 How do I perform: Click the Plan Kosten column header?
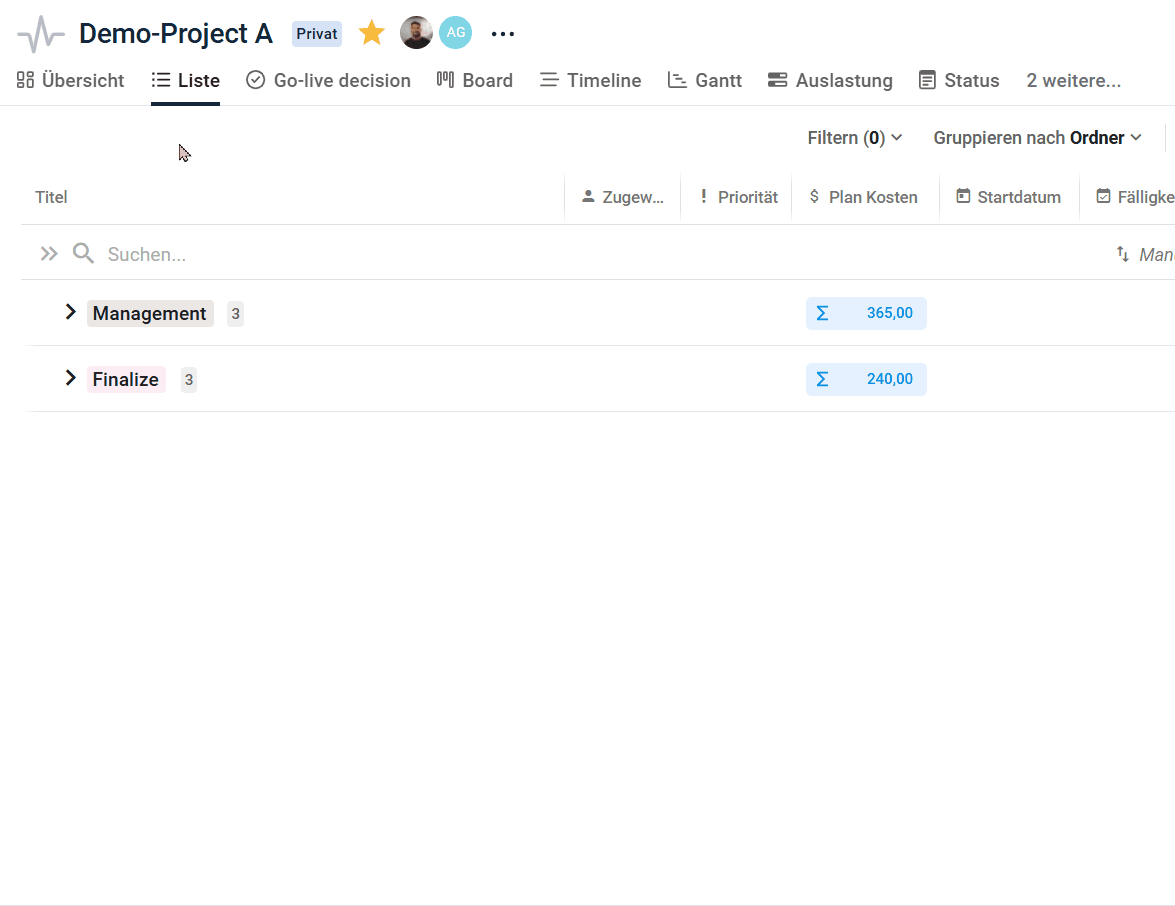click(864, 197)
